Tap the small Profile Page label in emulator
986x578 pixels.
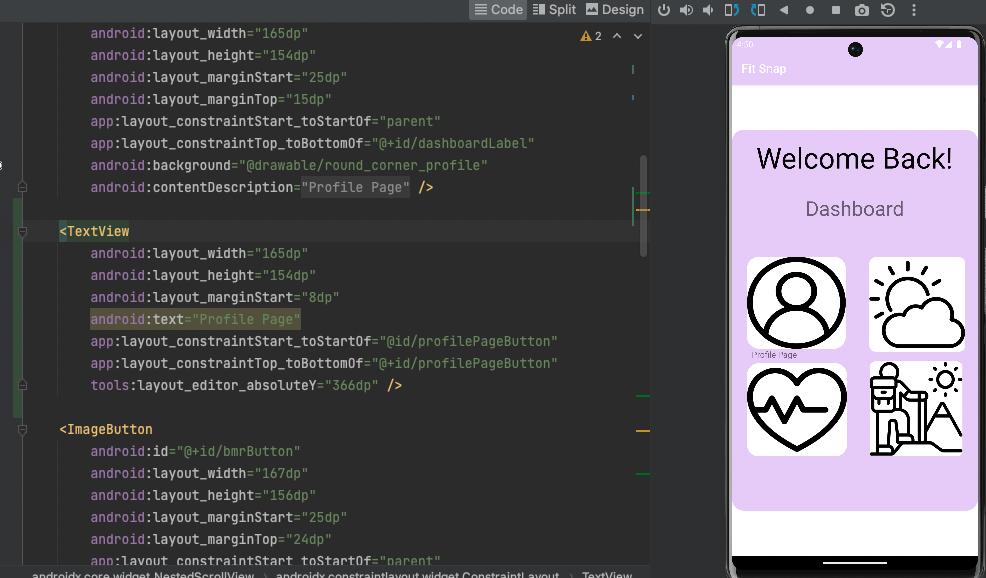[774, 355]
